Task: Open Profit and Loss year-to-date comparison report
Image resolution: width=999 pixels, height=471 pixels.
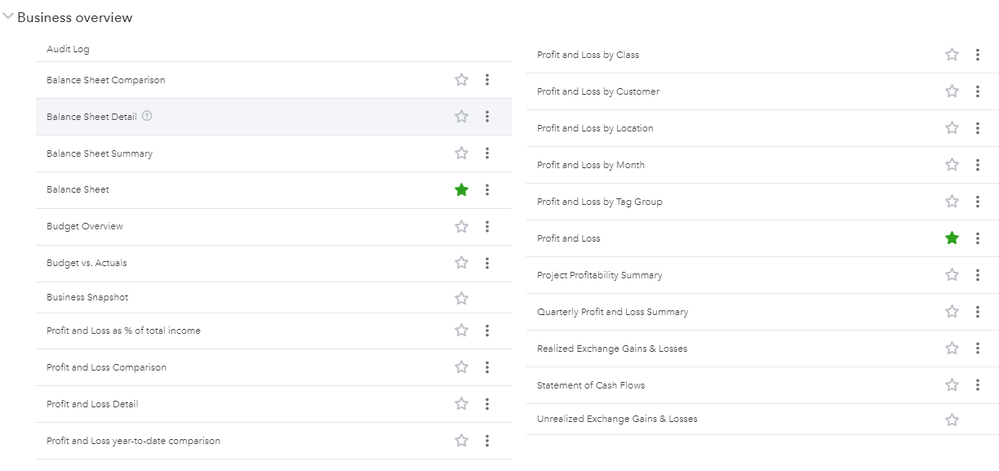Action: (x=133, y=441)
